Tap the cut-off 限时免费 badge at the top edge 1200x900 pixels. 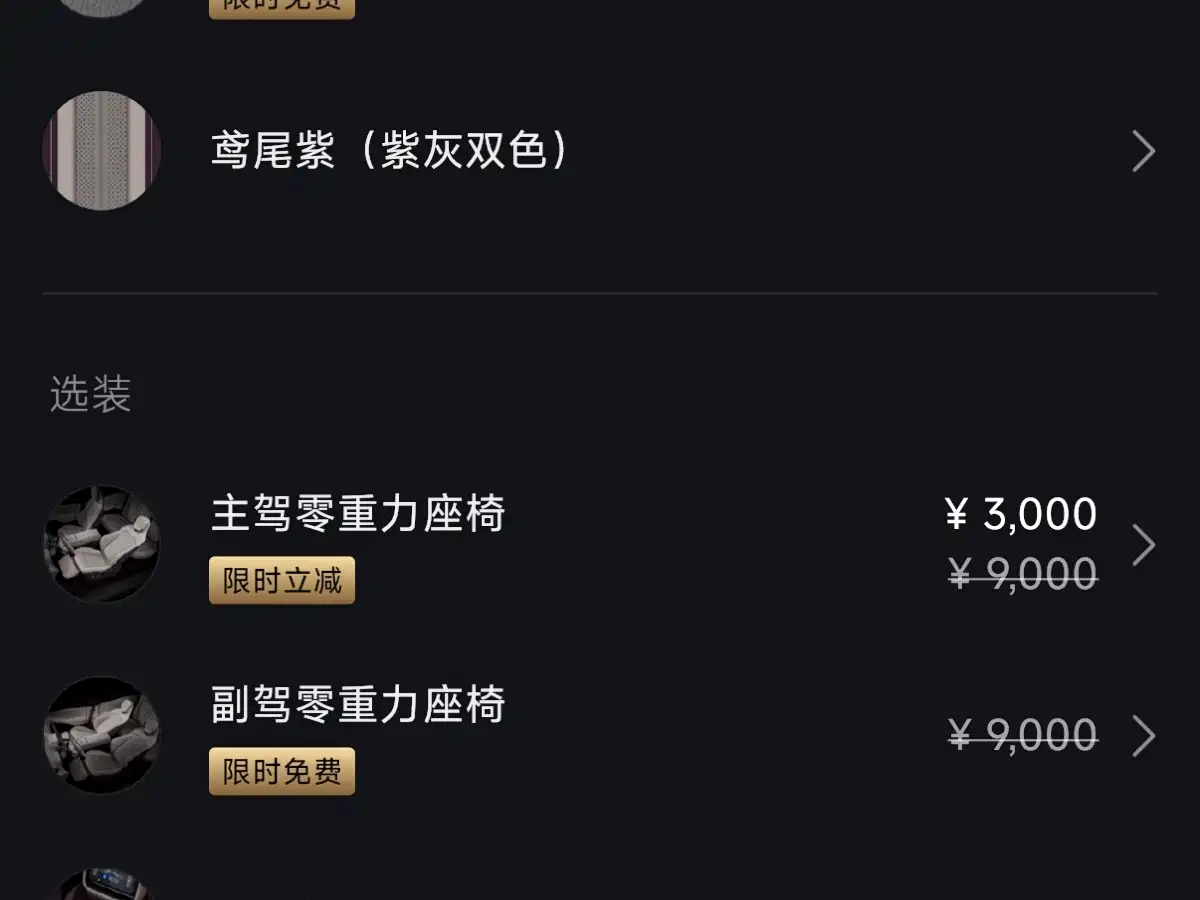(282, 8)
